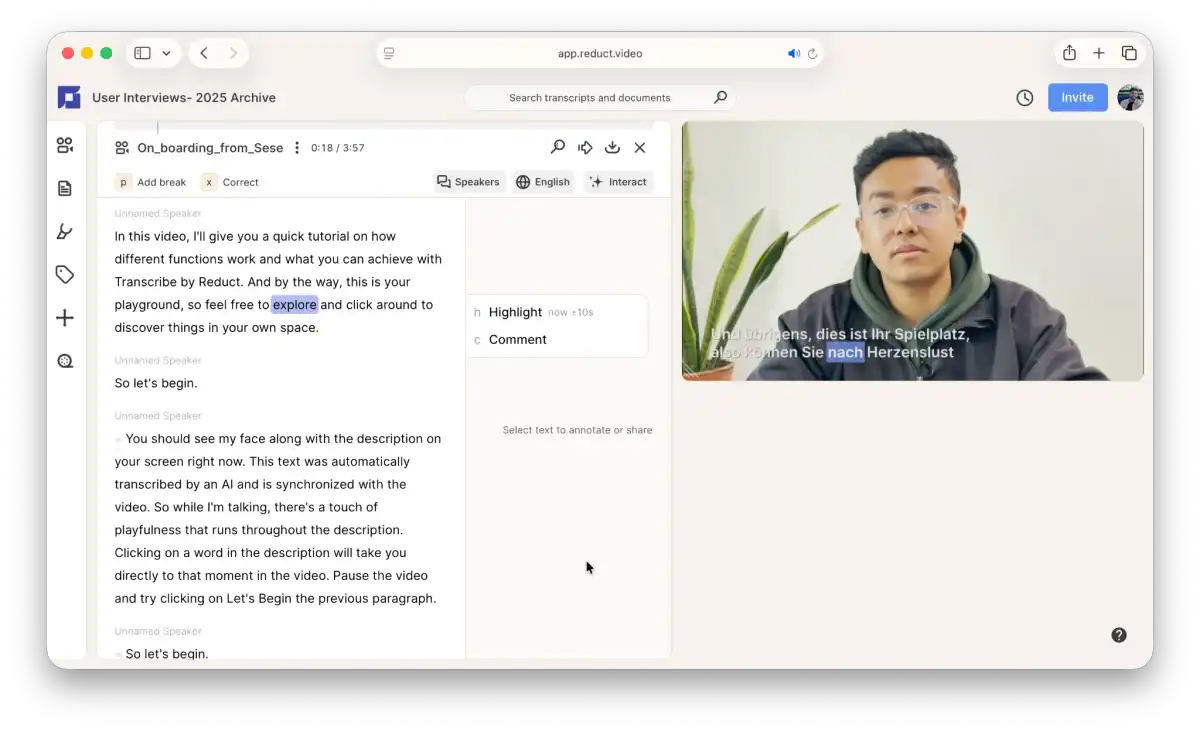Download the transcript via download icon
Screen dimensions: 1200x731
pos(612,147)
